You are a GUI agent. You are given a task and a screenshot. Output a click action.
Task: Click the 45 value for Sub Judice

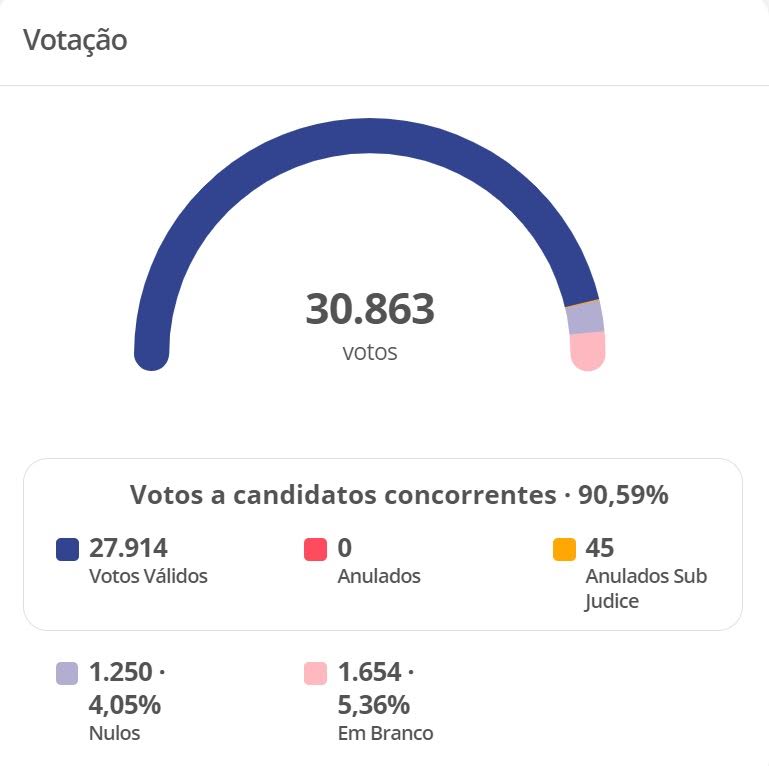[x=600, y=548]
